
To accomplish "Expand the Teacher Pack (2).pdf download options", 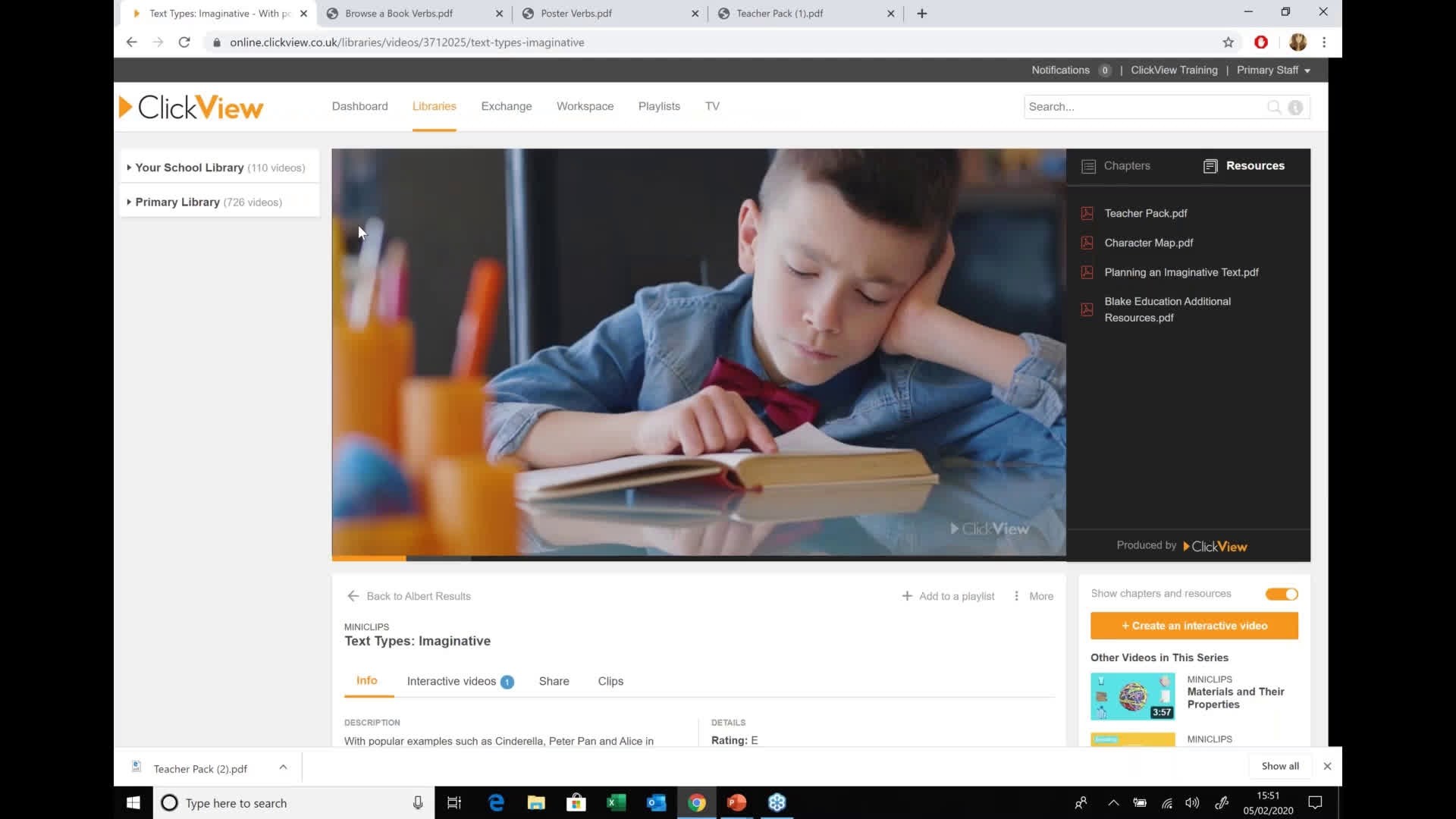I will [x=283, y=767].
